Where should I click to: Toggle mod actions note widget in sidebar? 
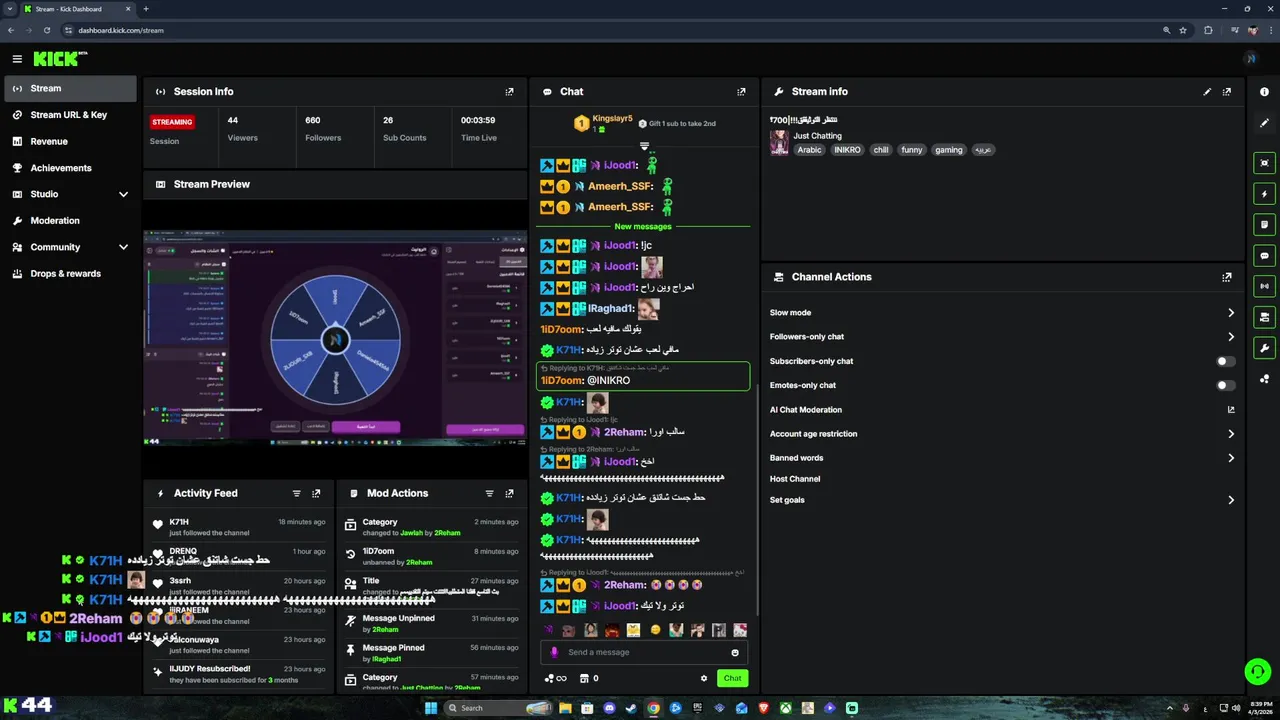click(1265, 224)
